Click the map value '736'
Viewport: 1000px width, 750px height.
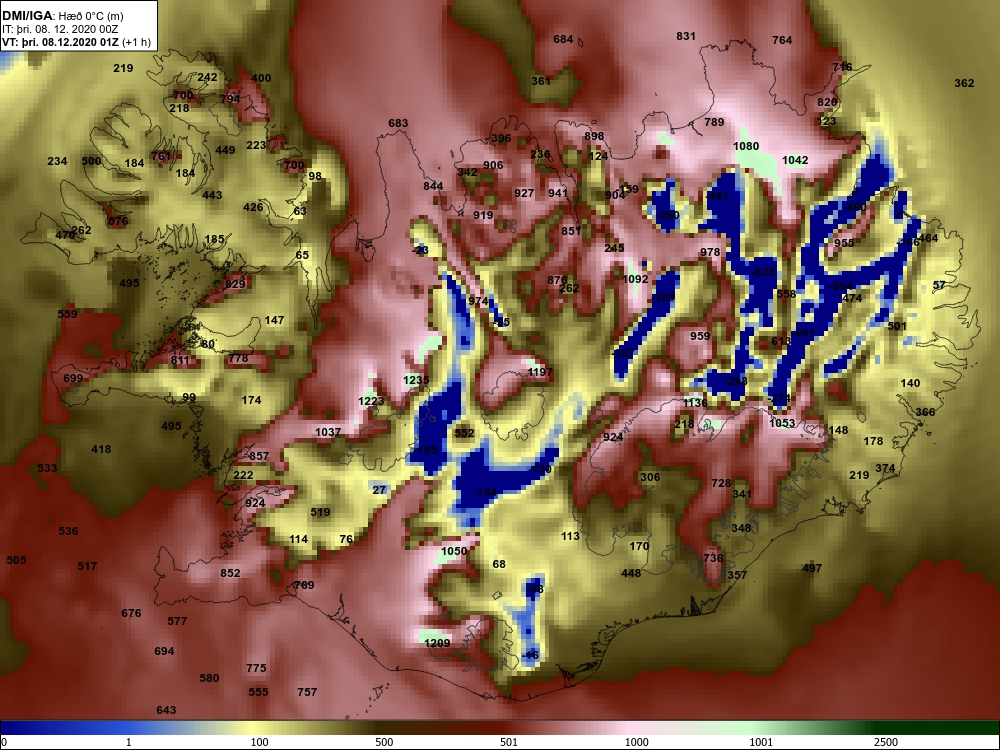point(713,558)
